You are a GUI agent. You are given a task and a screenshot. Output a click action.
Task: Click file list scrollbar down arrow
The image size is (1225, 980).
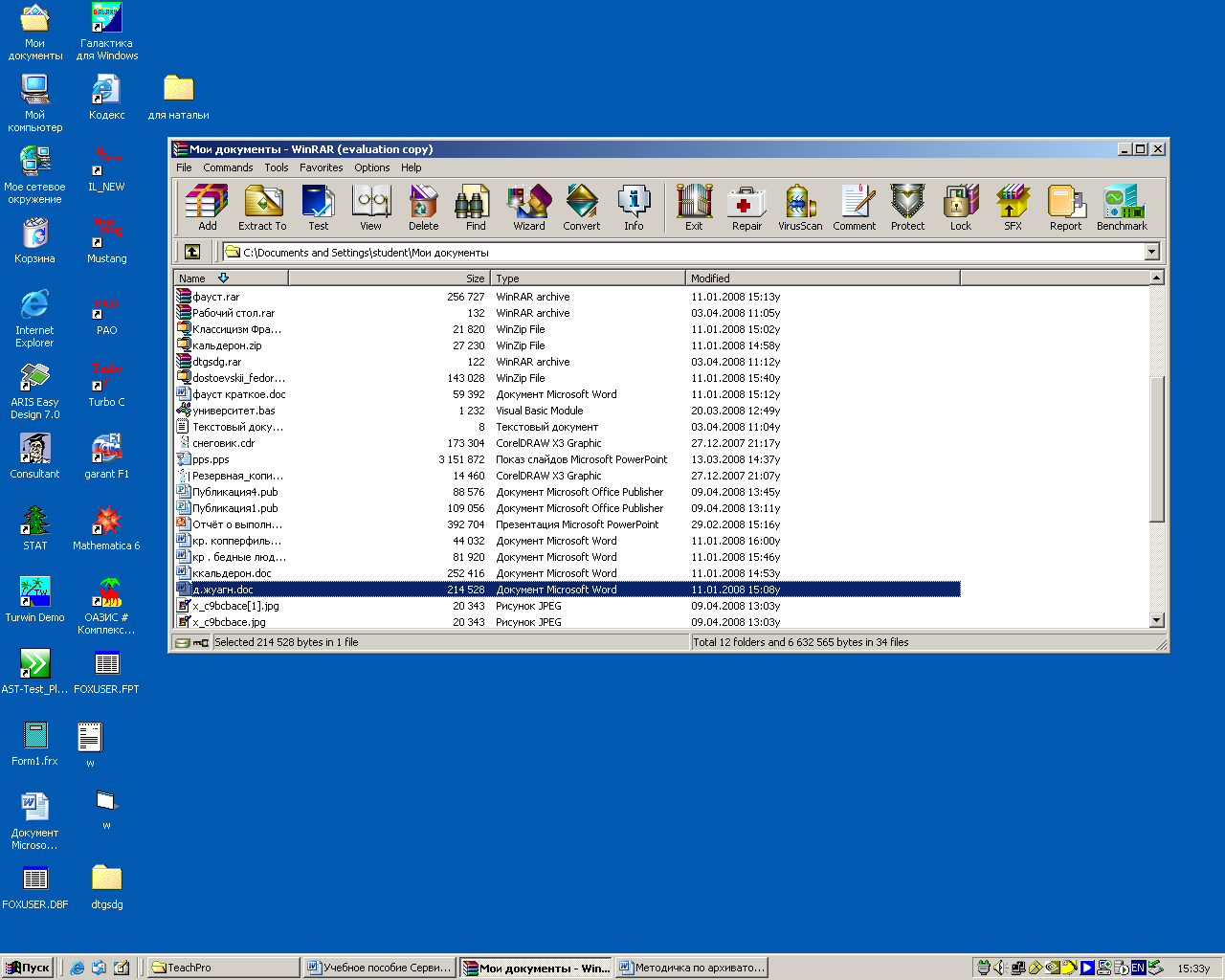pyautogui.click(x=1156, y=620)
